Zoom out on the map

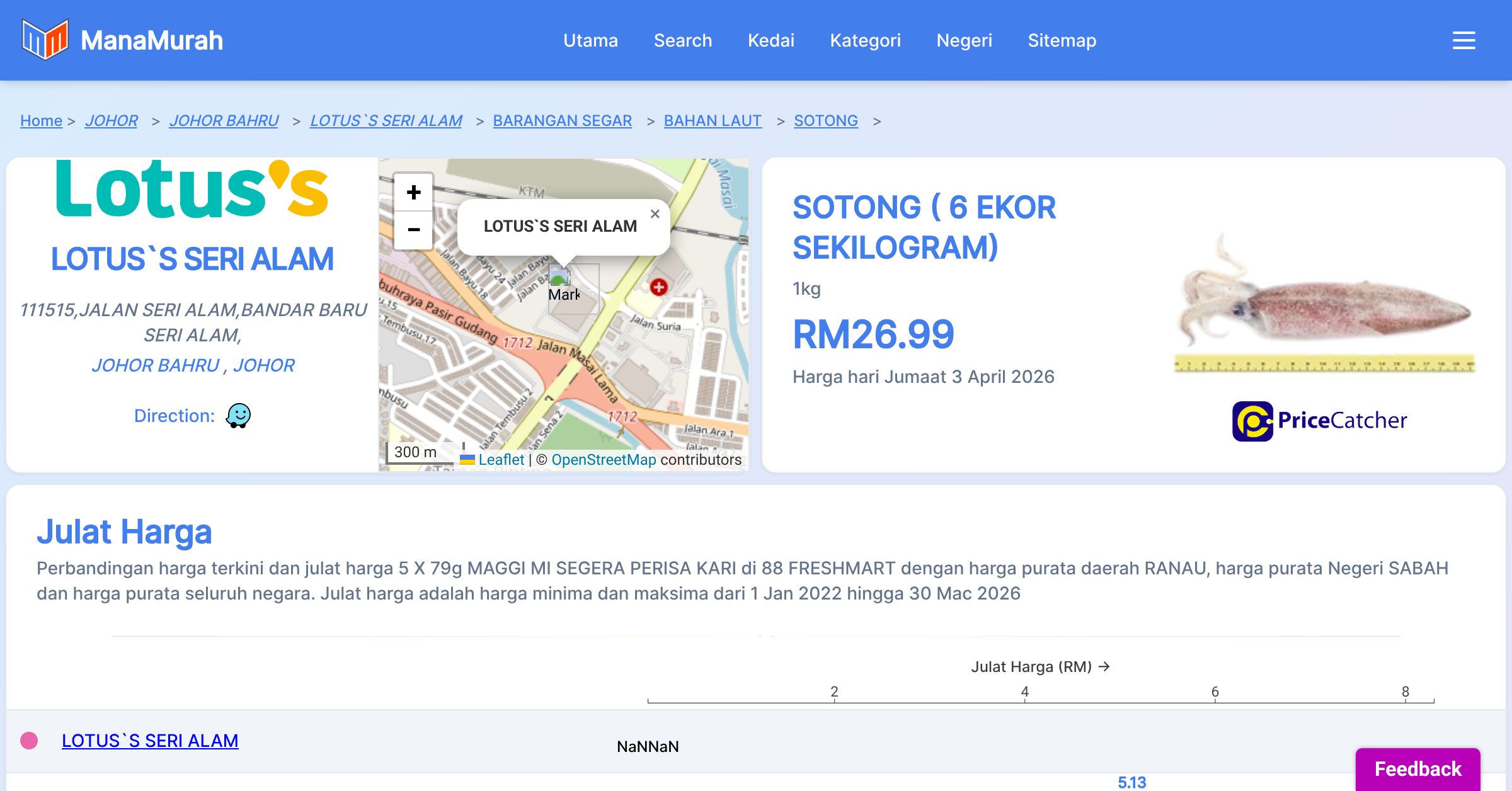coord(413,230)
